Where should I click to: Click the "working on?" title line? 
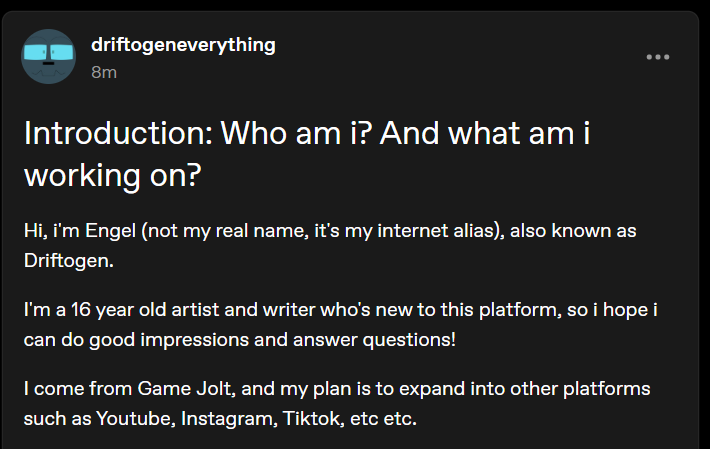(x=113, y=176)
